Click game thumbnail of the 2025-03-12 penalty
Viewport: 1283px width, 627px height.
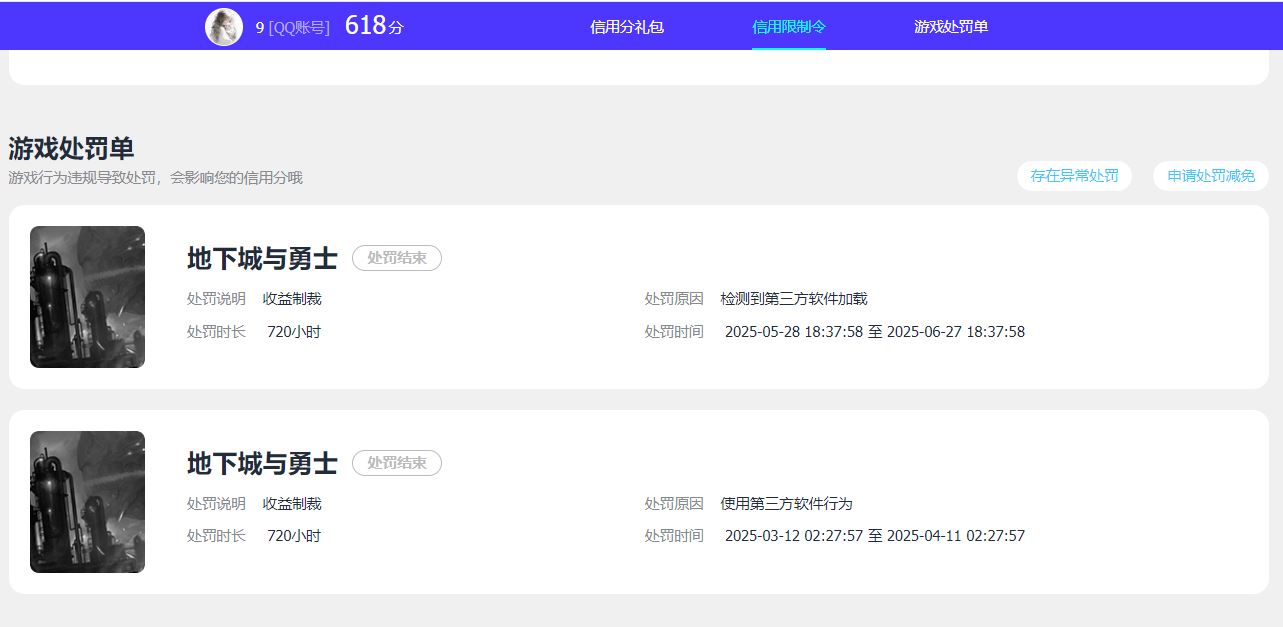click(87, 502)
